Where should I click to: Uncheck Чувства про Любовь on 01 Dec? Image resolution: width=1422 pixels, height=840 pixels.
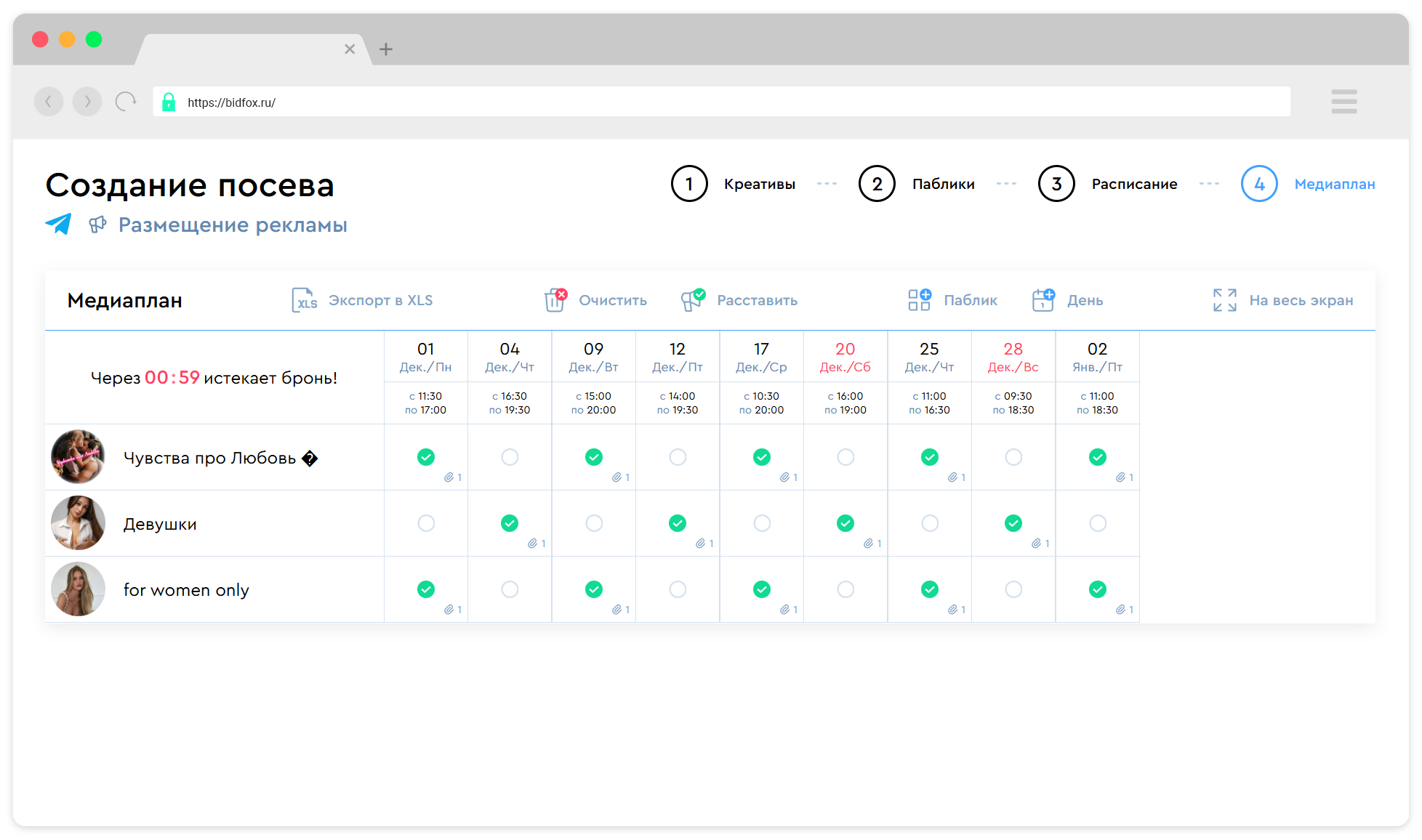426,457
